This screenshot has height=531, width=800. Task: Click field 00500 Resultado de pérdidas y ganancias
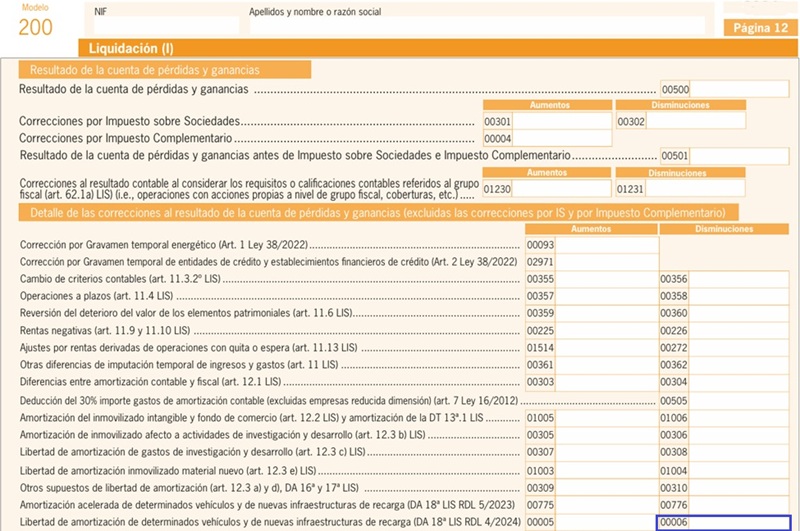click(x=739, y=89)
